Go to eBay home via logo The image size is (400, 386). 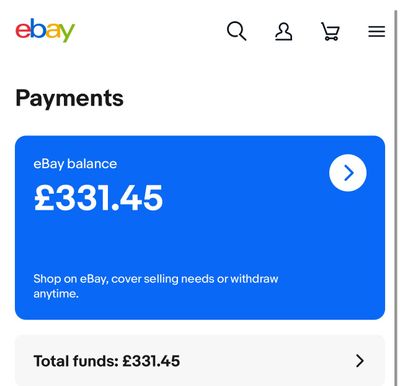[x=45, y=30]
